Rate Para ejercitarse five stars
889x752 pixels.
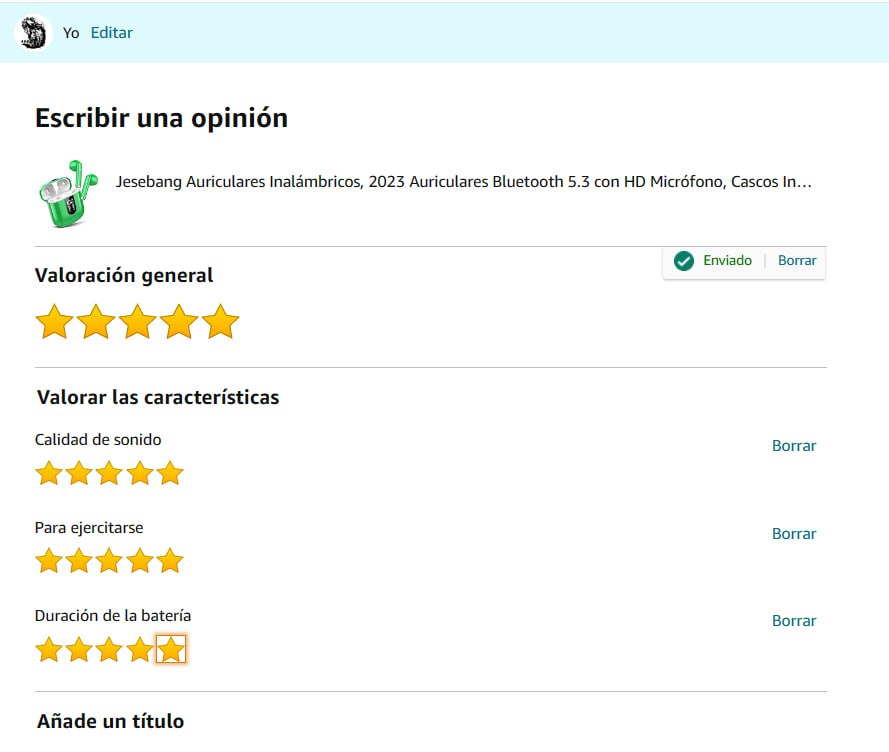[x=170, y=561]
